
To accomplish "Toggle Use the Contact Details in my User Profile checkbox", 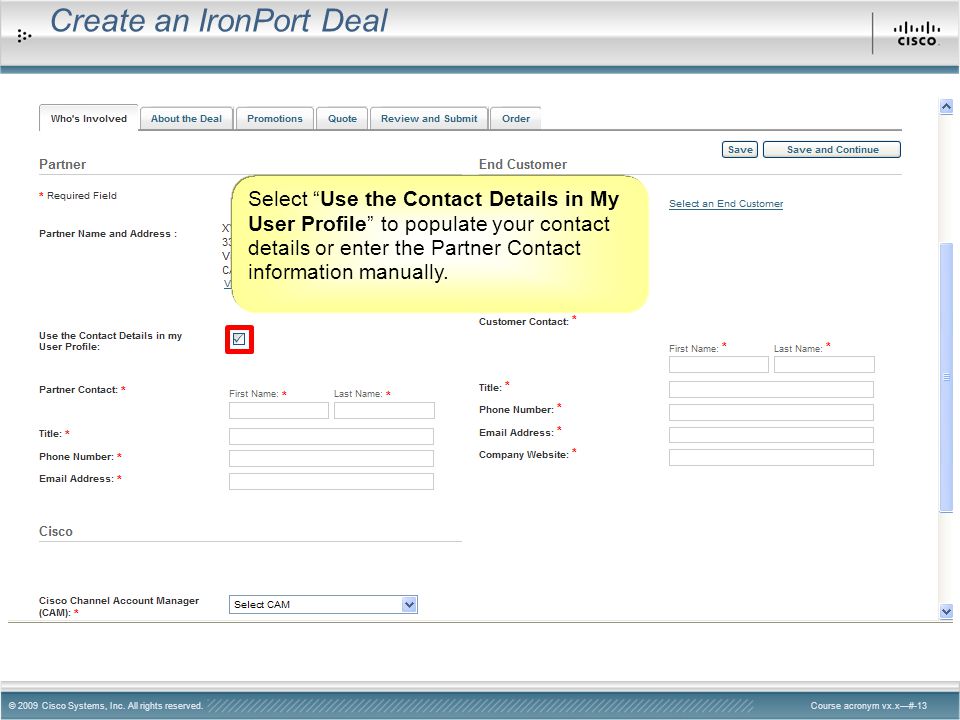I will point(239,339).
